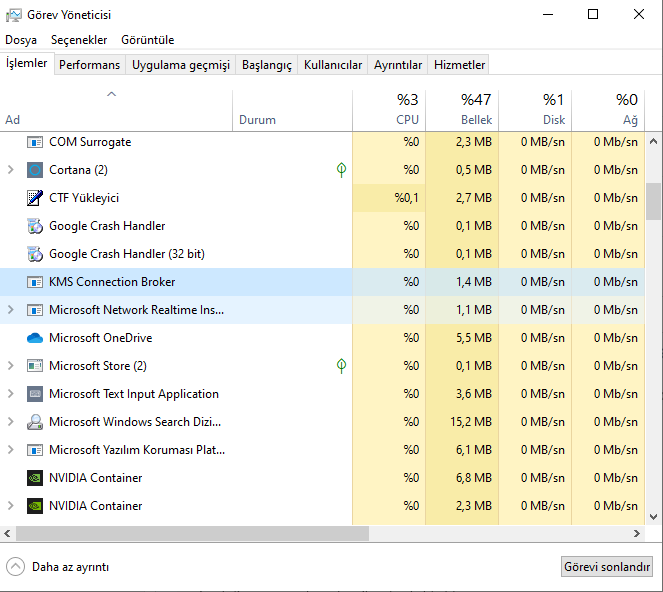Click the Microsoft OneDrive cloud icon

[35, 338]
